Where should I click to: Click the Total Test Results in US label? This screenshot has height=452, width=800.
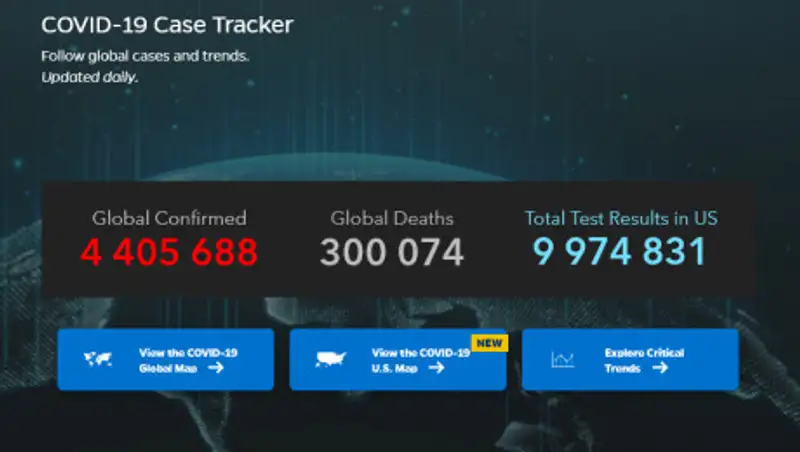click(622, 218)
